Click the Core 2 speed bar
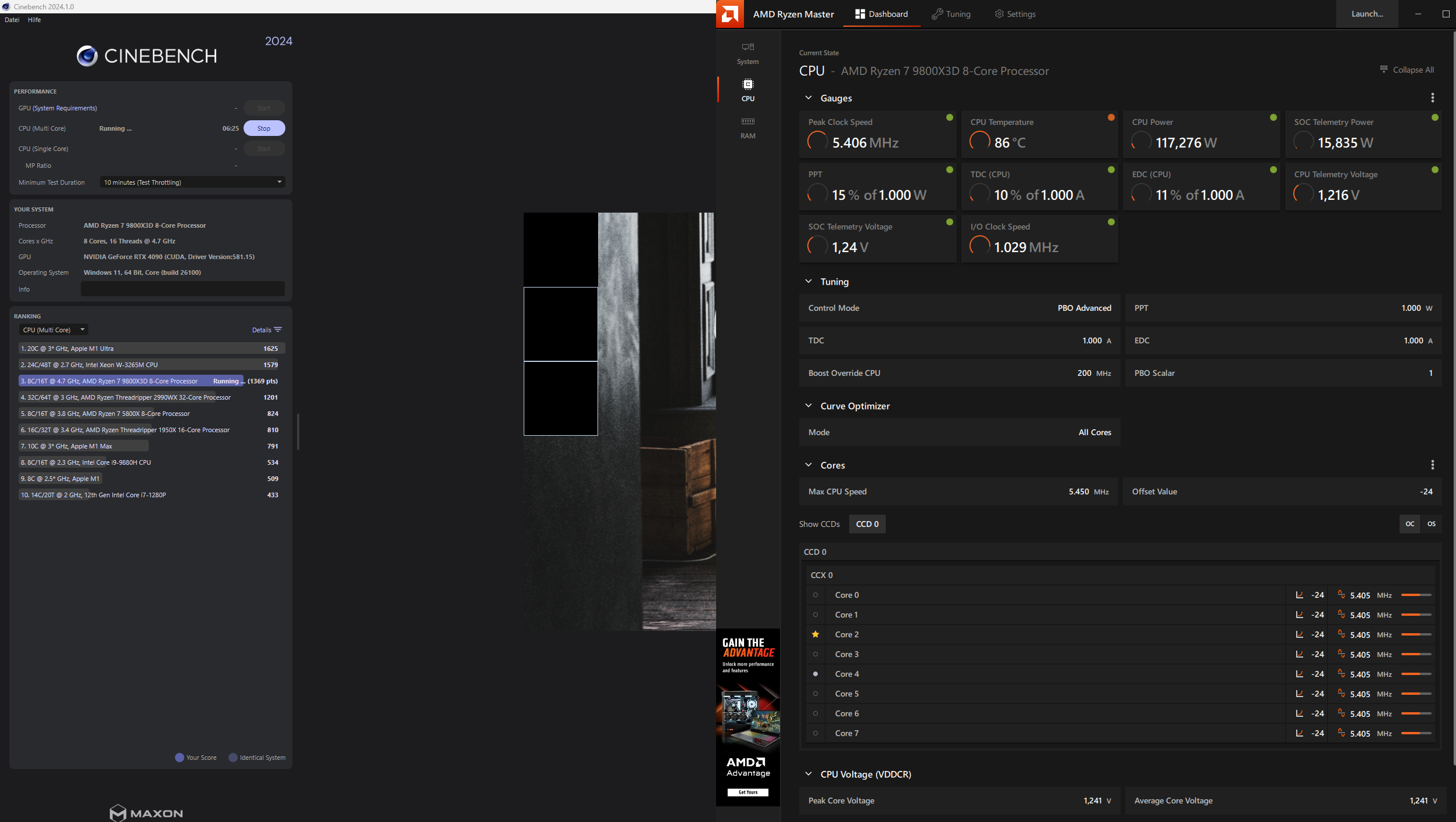This screenshot has height=822, width=1456. (x=1416, y=634)
